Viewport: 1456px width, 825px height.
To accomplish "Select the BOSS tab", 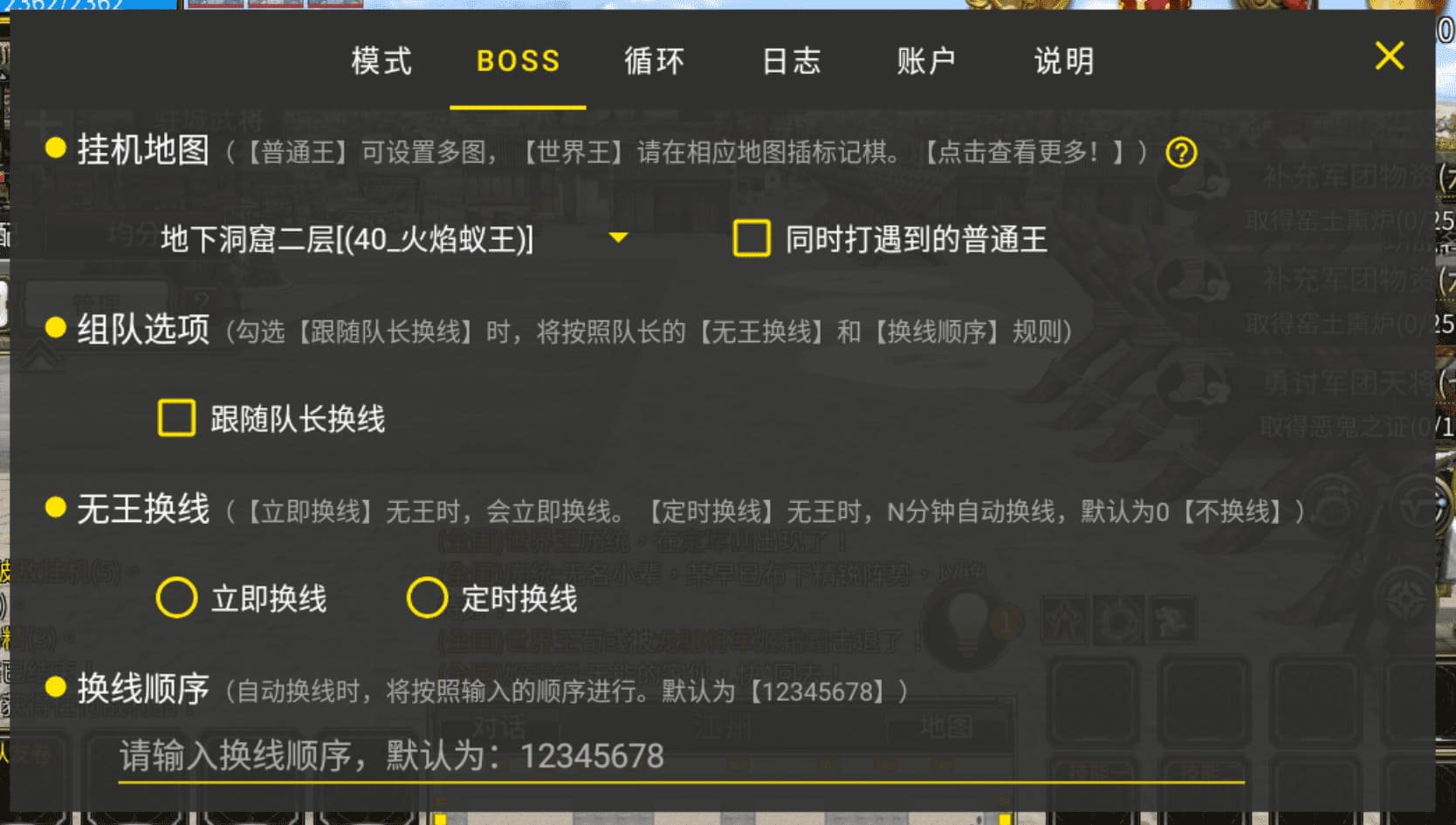I will (x=518, y=60).
